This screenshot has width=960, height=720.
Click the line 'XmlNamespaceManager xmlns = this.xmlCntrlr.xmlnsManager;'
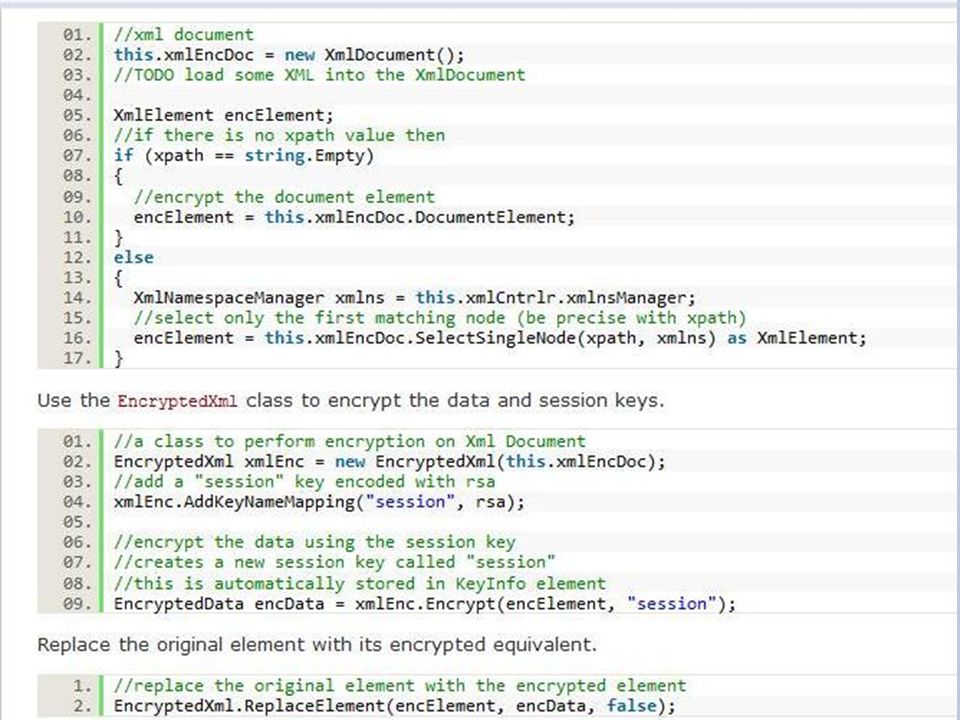coord(414,298)
